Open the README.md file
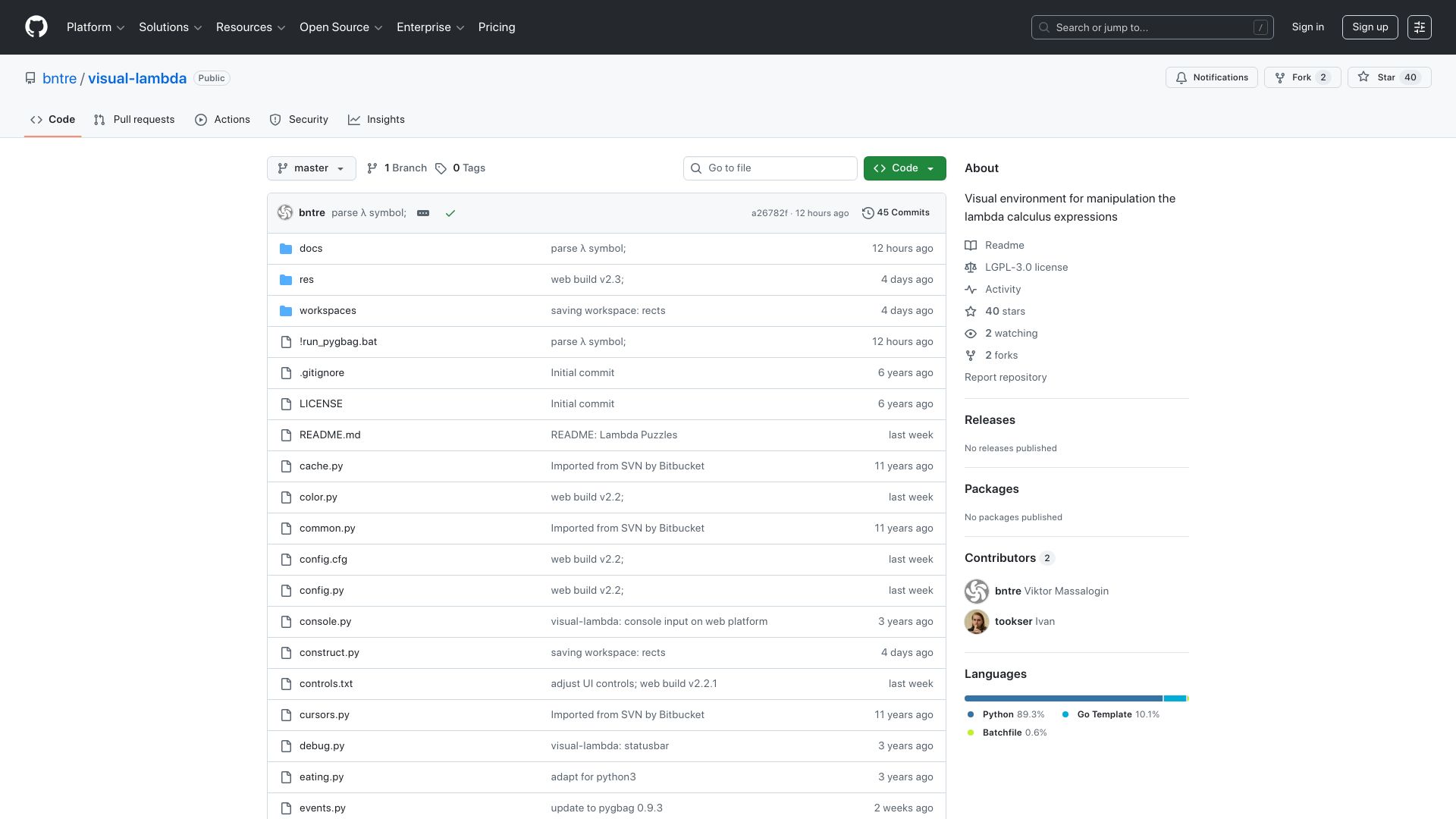This screenshot has height=819, width=1456. coord(330,435)
